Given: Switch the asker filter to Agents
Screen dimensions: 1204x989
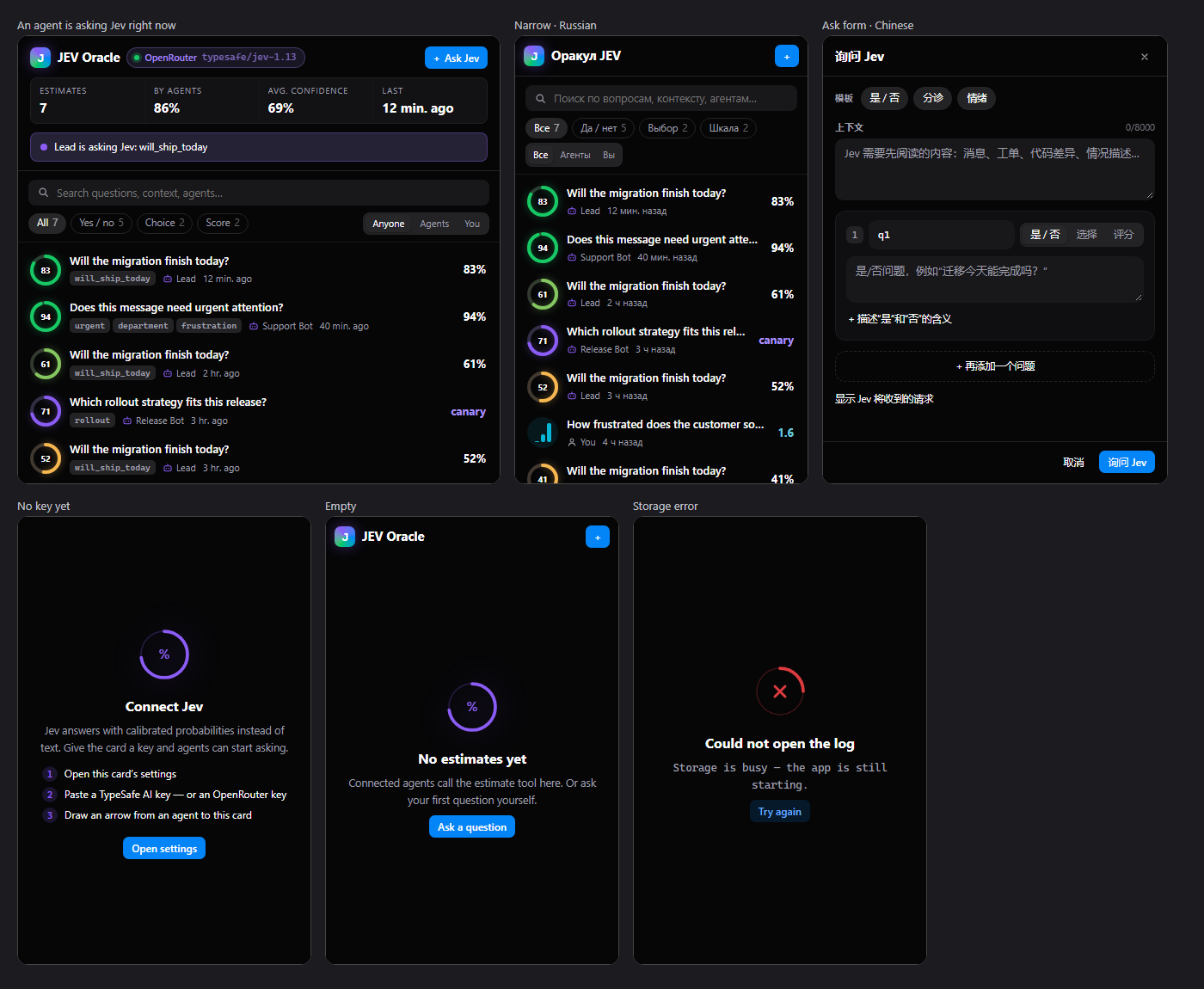Looking at the screenshot, I should coord(434,224).
